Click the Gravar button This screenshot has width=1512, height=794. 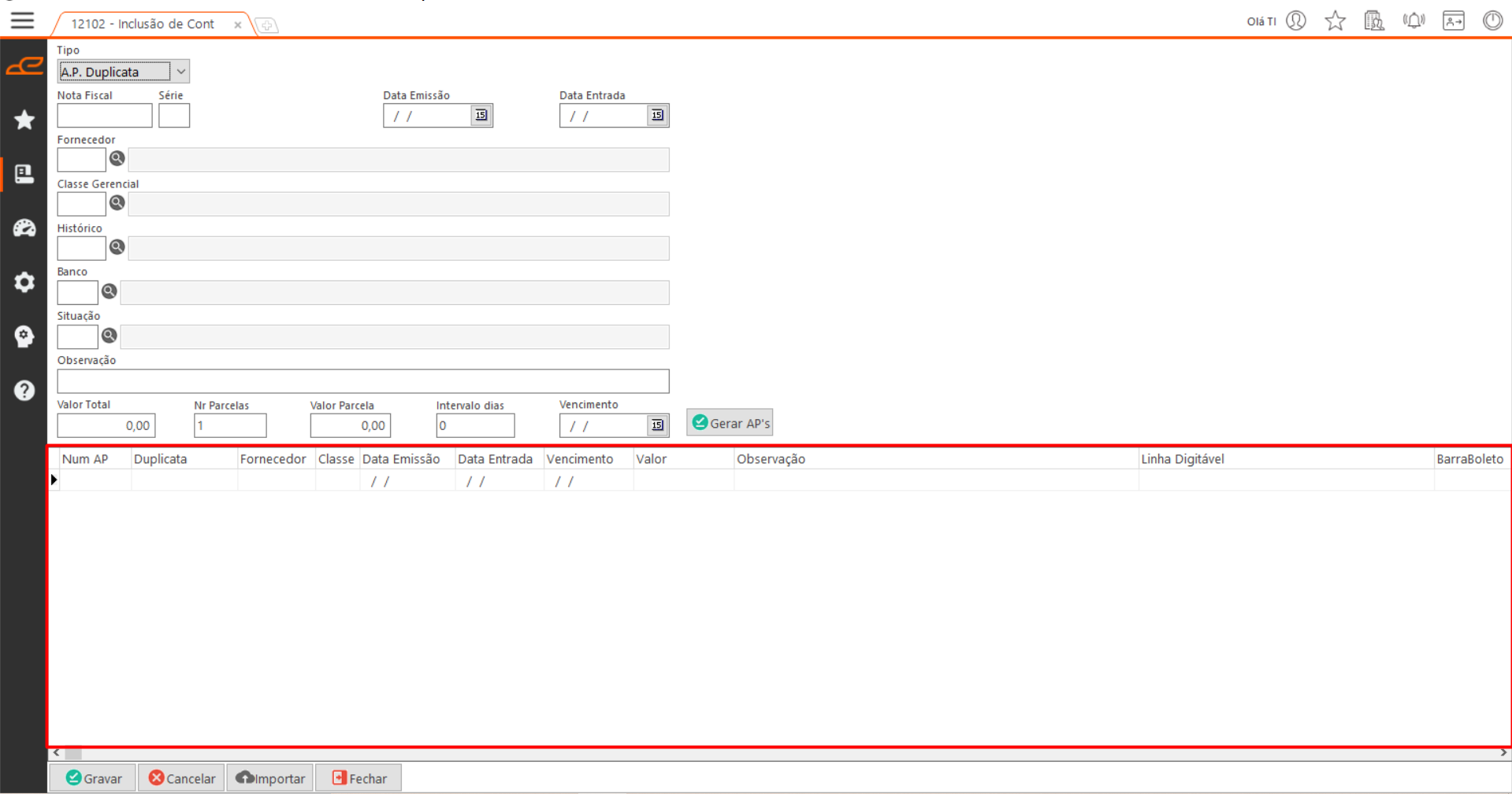point(93,778)
